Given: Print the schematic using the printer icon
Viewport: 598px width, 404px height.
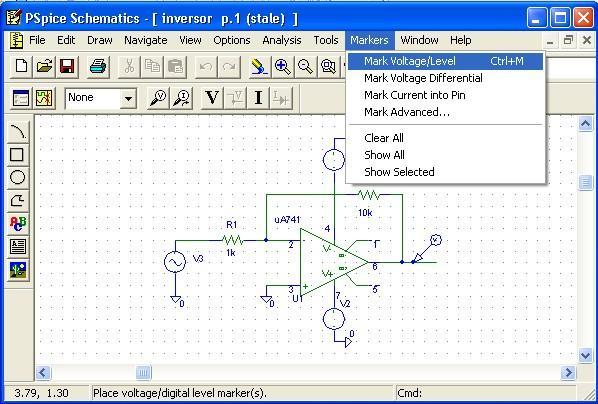Looking at the screenshot, I should 98,66.
